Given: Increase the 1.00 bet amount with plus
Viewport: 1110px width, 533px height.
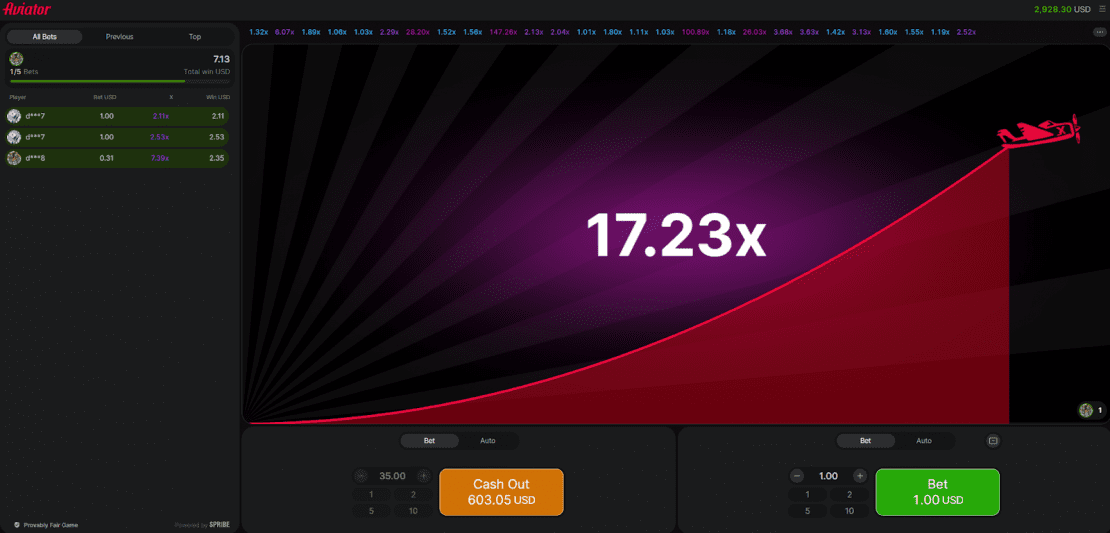Looking at the screenshot, I should pyautogui.click(x=860, y=476).
